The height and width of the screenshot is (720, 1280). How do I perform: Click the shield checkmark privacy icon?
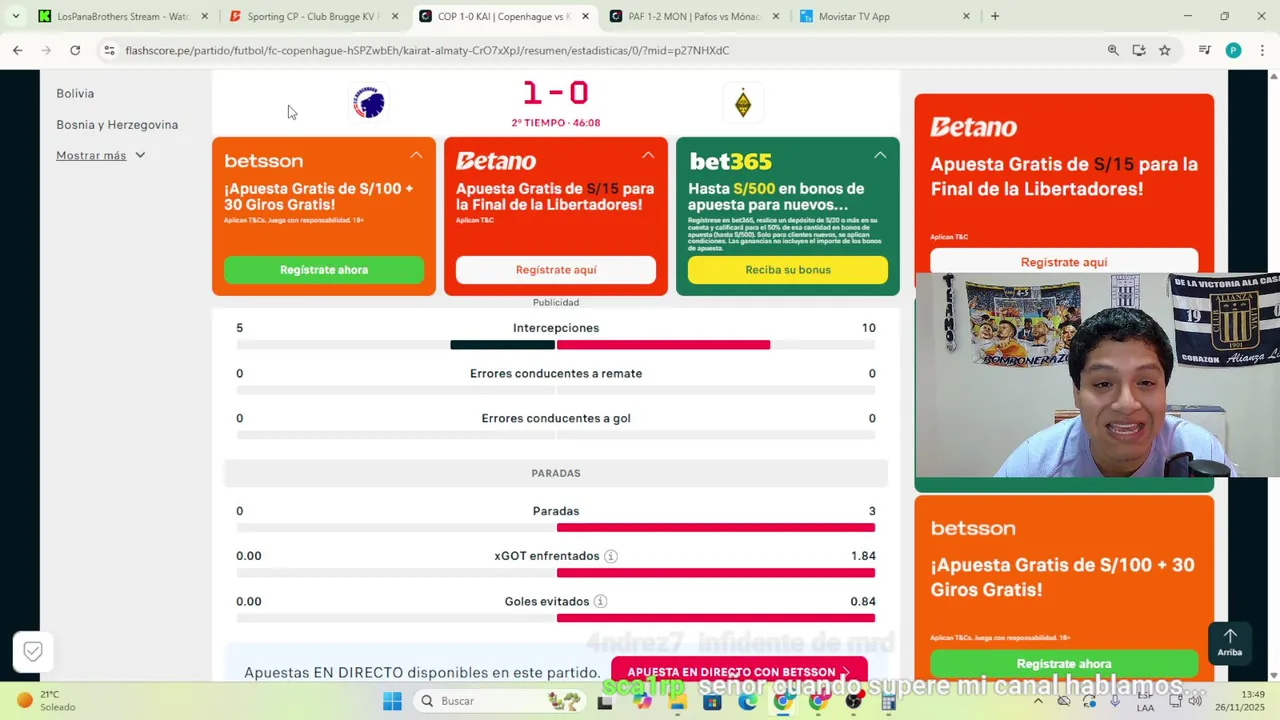(x=33, y=652)
